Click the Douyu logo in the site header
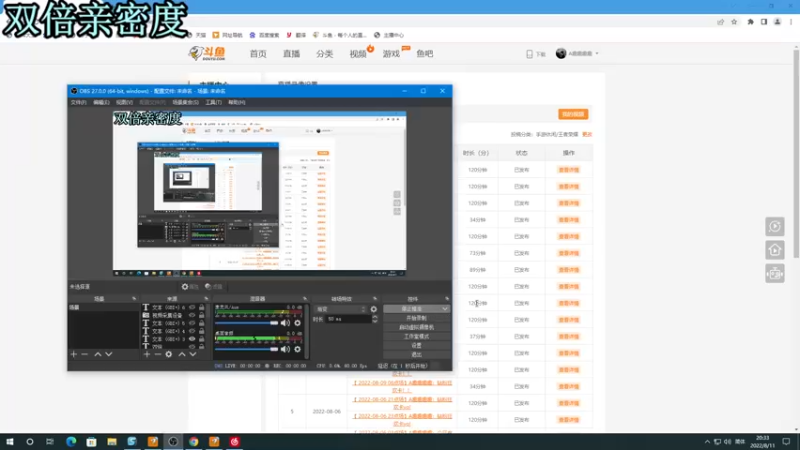Viewport: 800px width, 450px height. [207, 53]
